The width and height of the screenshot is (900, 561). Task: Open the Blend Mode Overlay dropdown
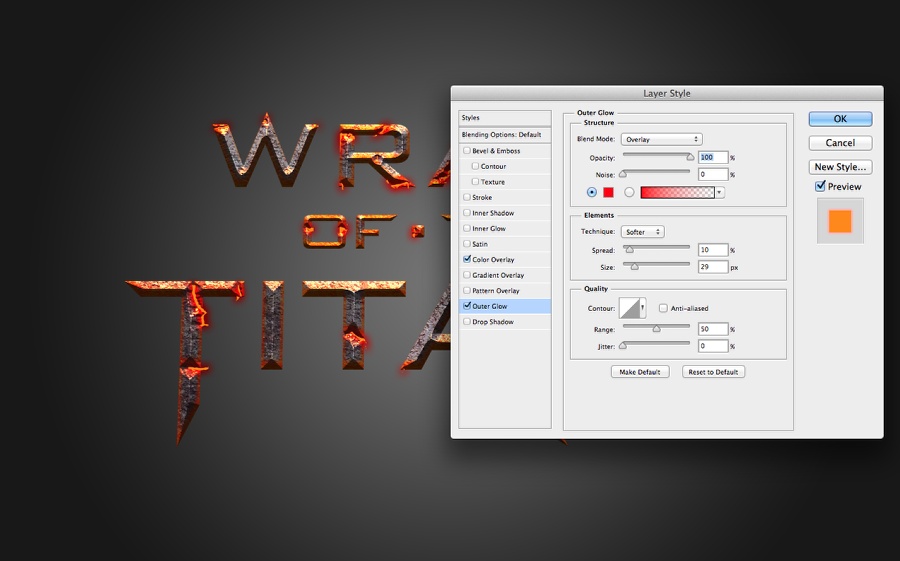pos(662,140)
